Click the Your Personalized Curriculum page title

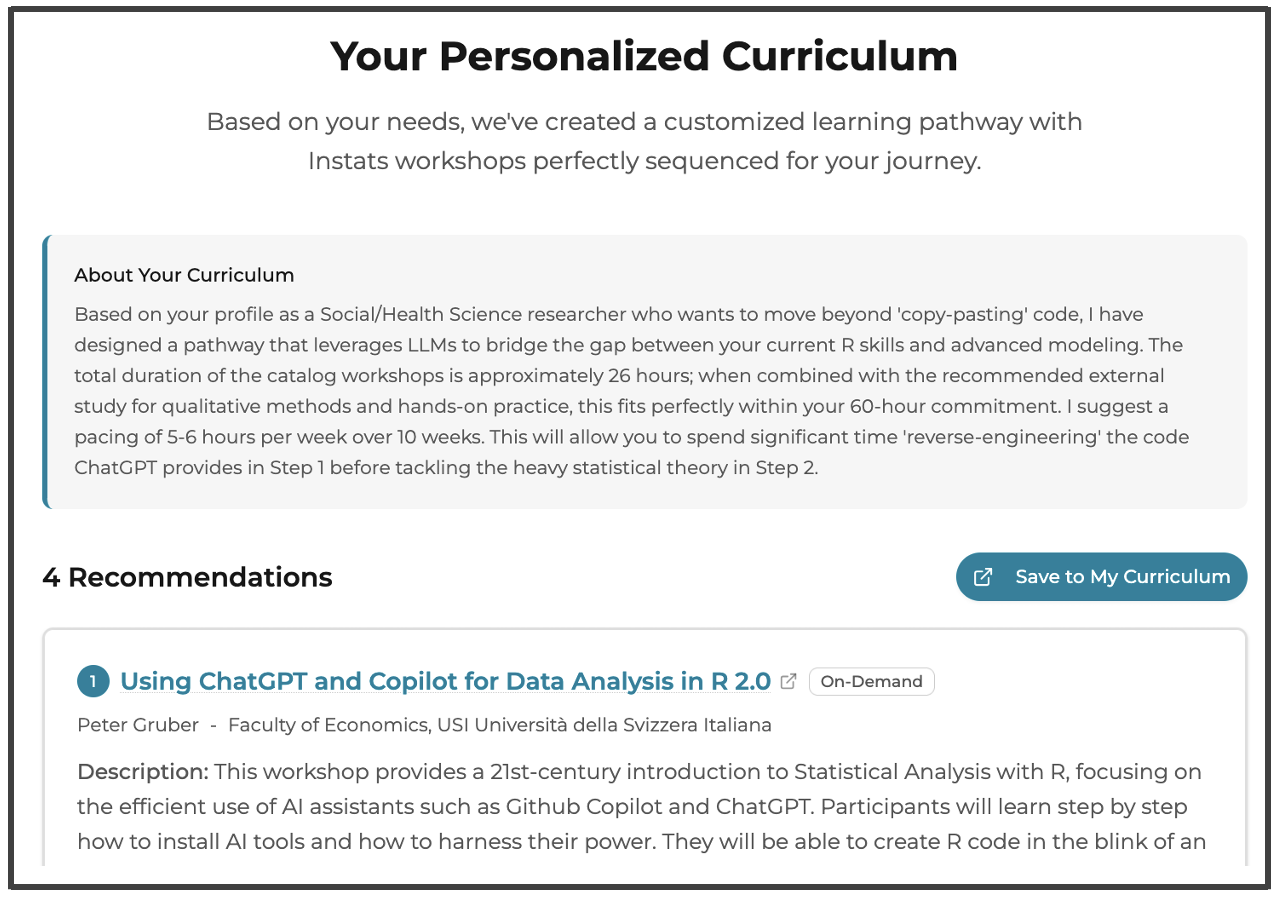coord(644,56)
